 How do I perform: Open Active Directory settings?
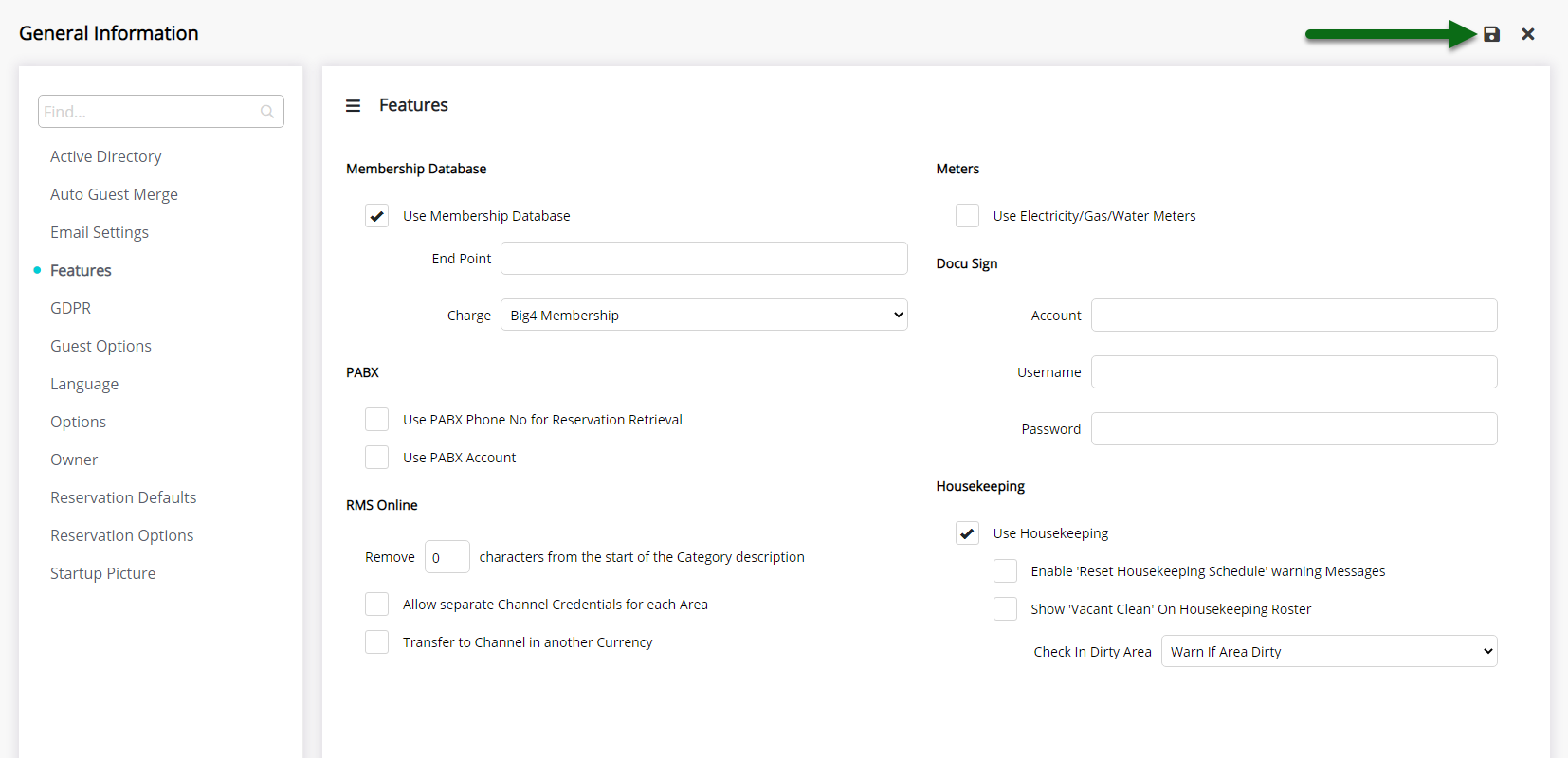106,156
